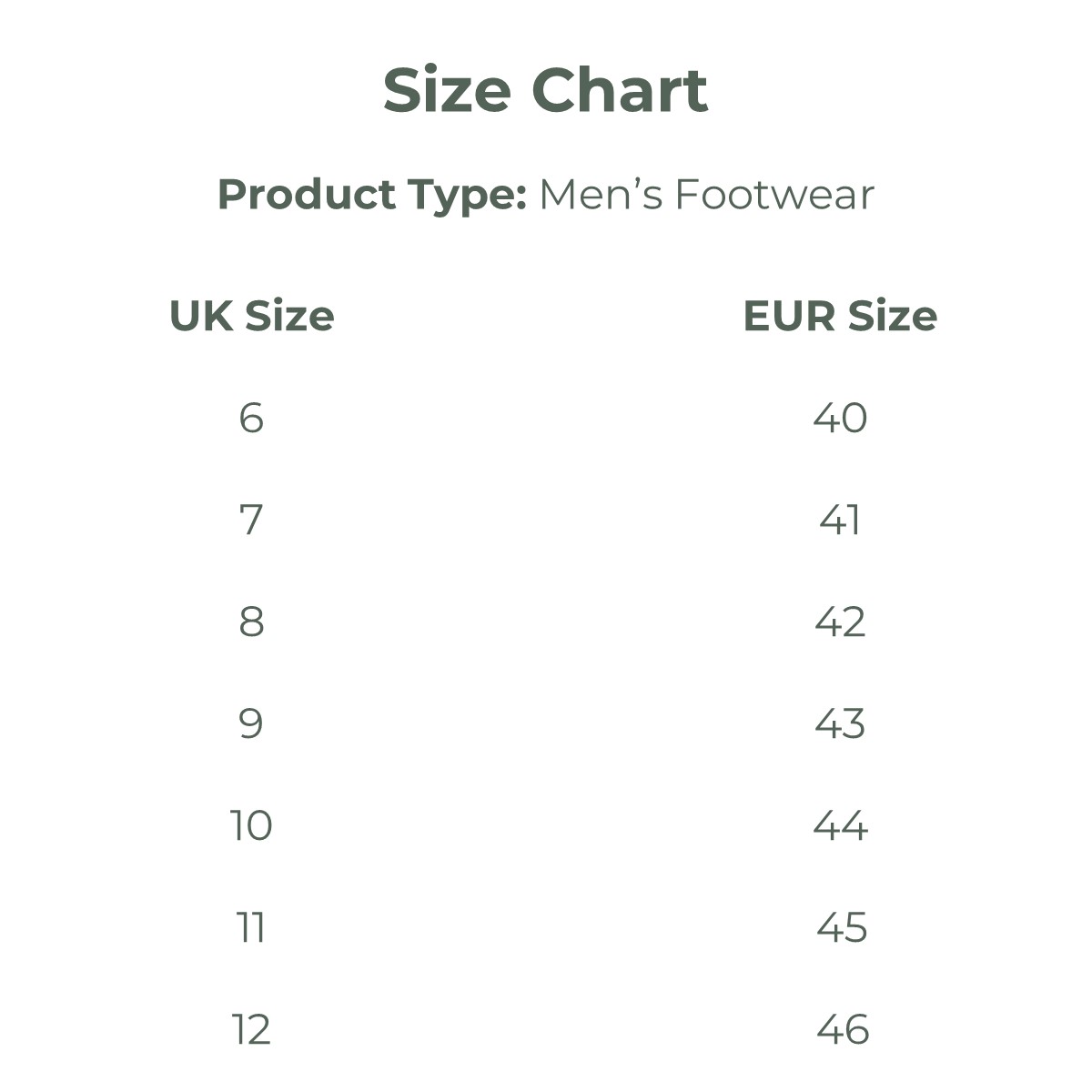This screenshot has height=1092, width=1092.
Task: Click EUR size 44 in the chart
Action: pyautogui.click(x=840, y=825)
